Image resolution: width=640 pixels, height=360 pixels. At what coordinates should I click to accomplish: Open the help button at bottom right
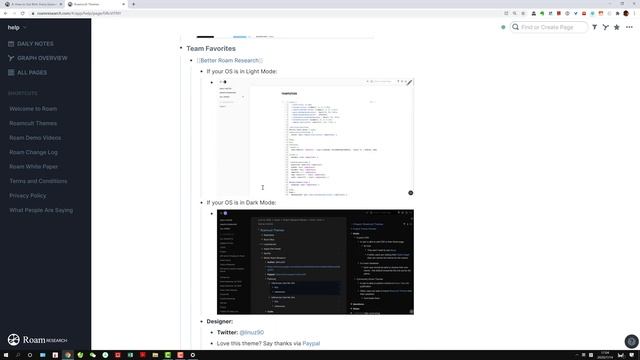point(631,341)
